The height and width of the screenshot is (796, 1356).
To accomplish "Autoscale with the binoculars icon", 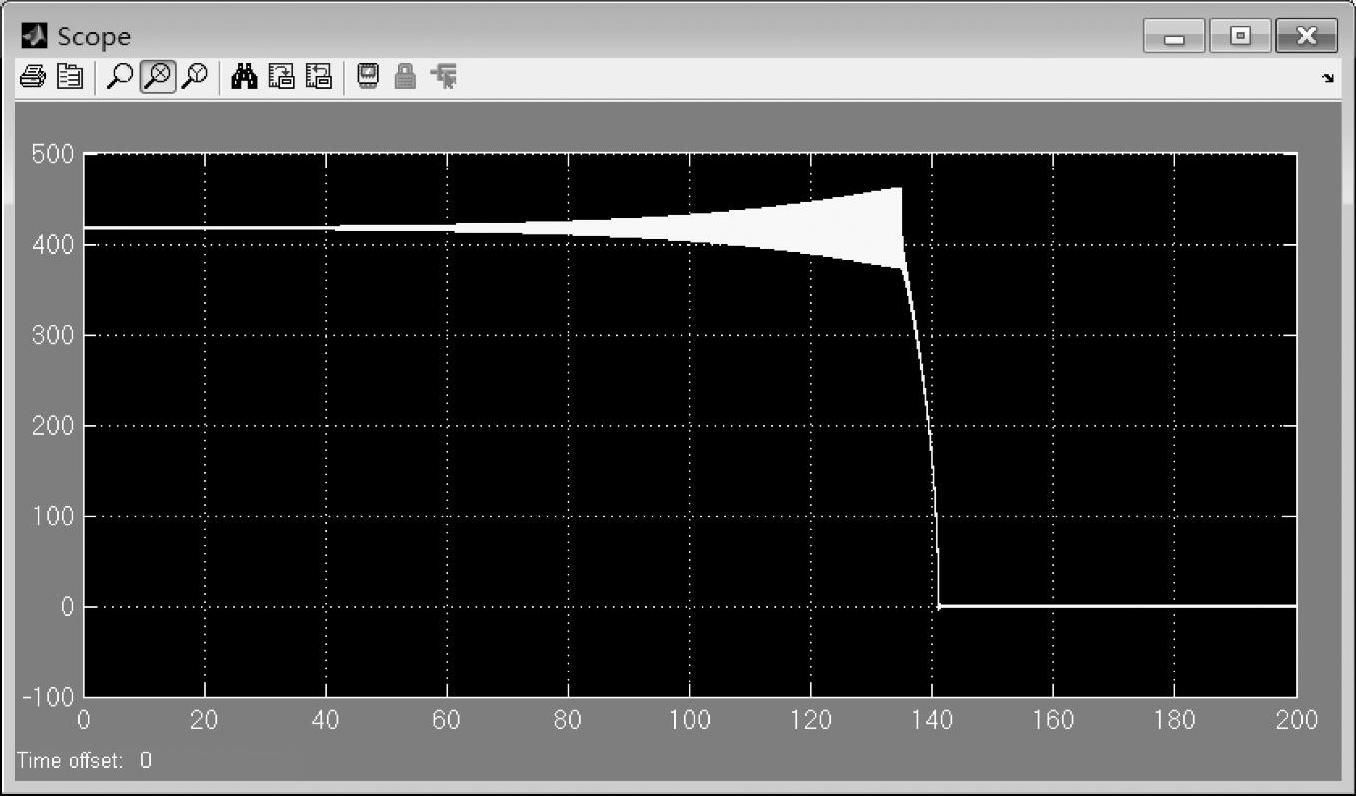I will tap(244, 76).
